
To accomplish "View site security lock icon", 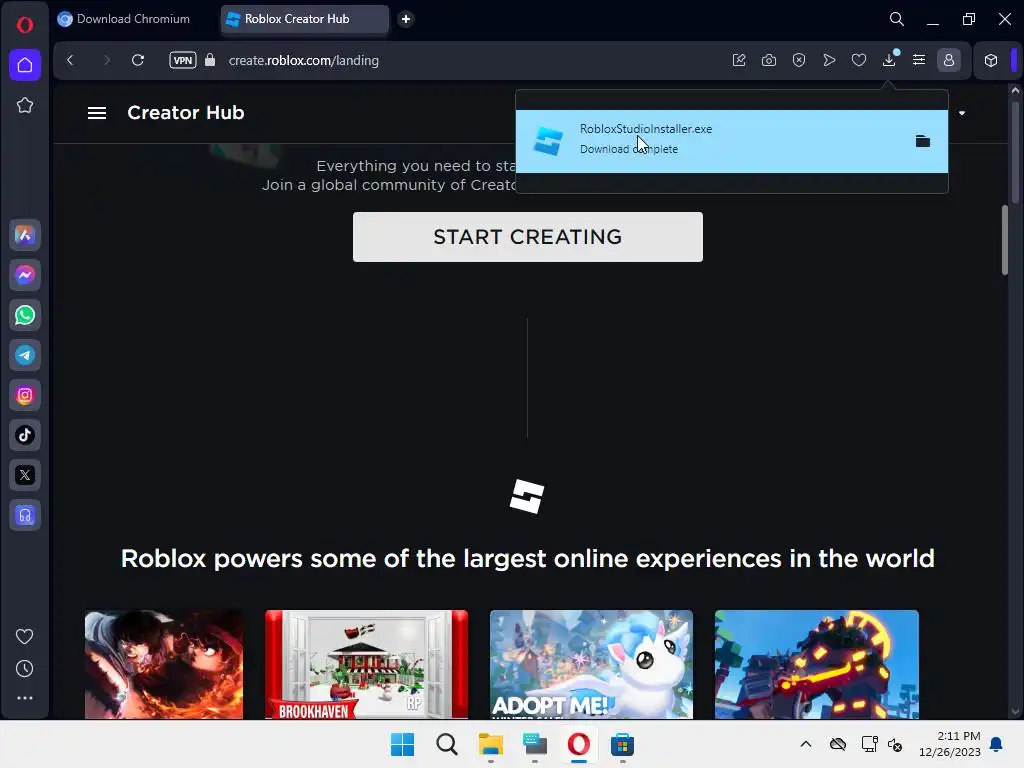I will 210,60.
